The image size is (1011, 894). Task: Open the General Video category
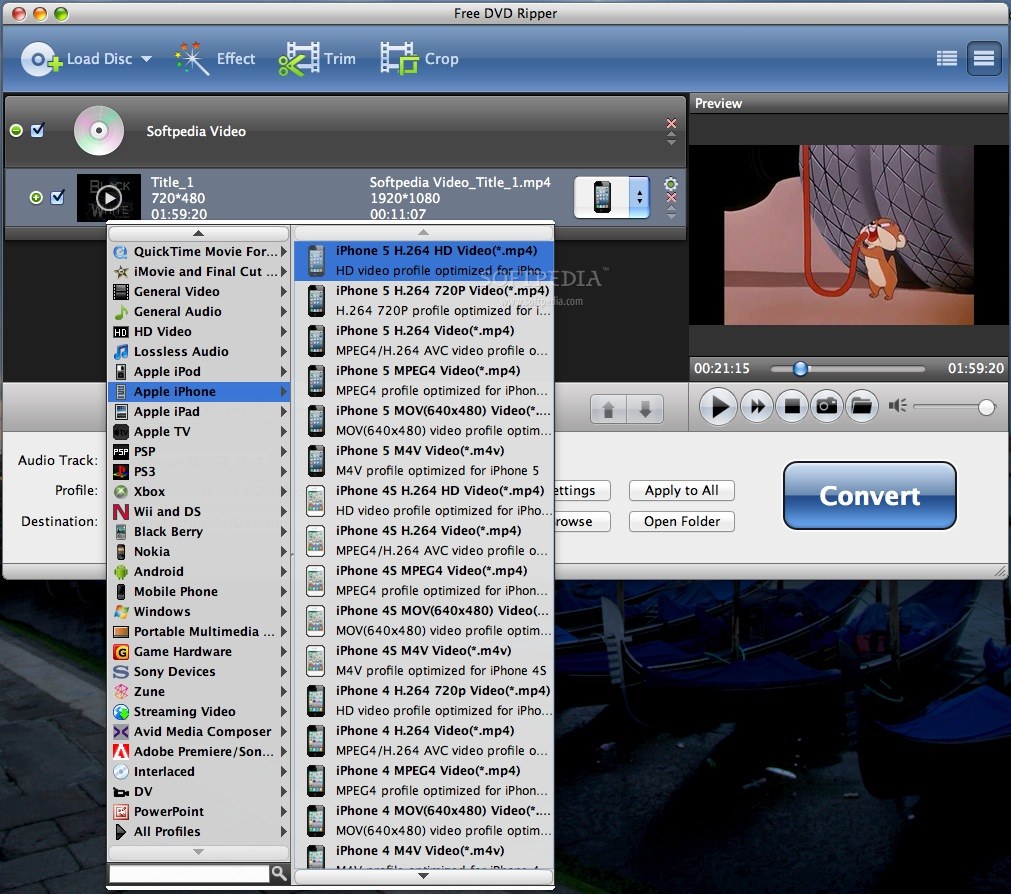[199, 291]
